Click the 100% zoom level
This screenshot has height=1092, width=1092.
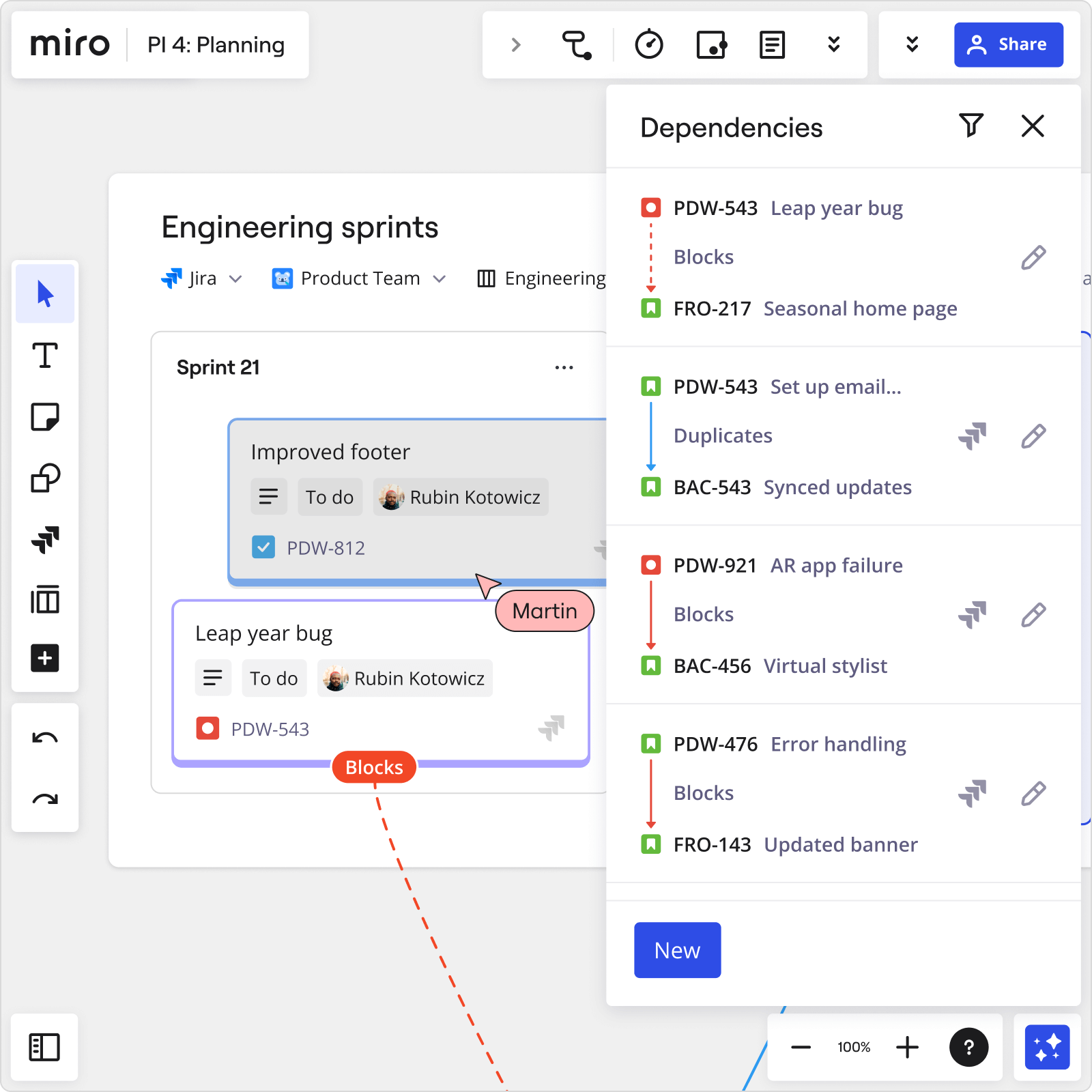click(x=854, y=1047)
